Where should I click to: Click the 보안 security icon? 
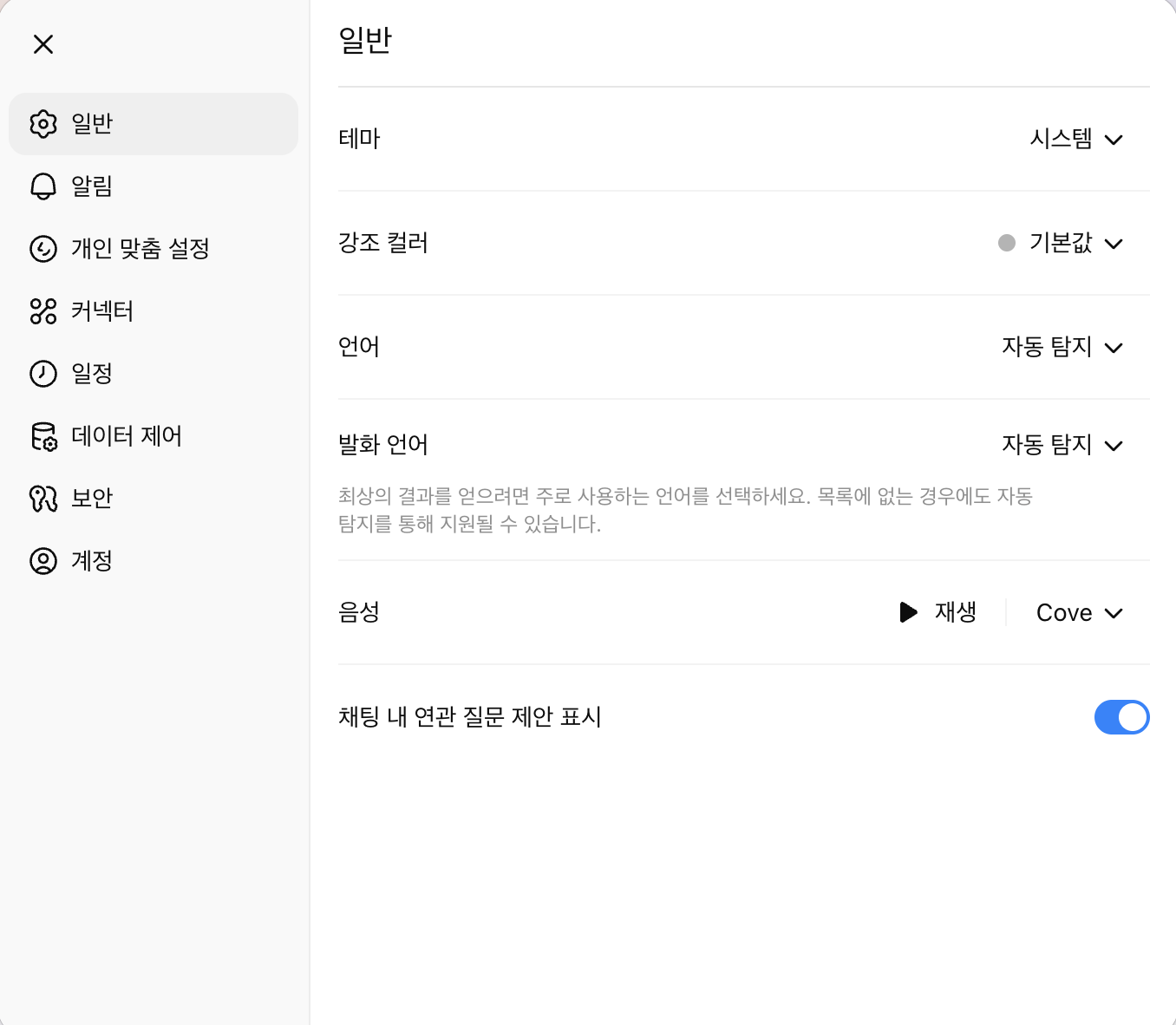point(42,499)
